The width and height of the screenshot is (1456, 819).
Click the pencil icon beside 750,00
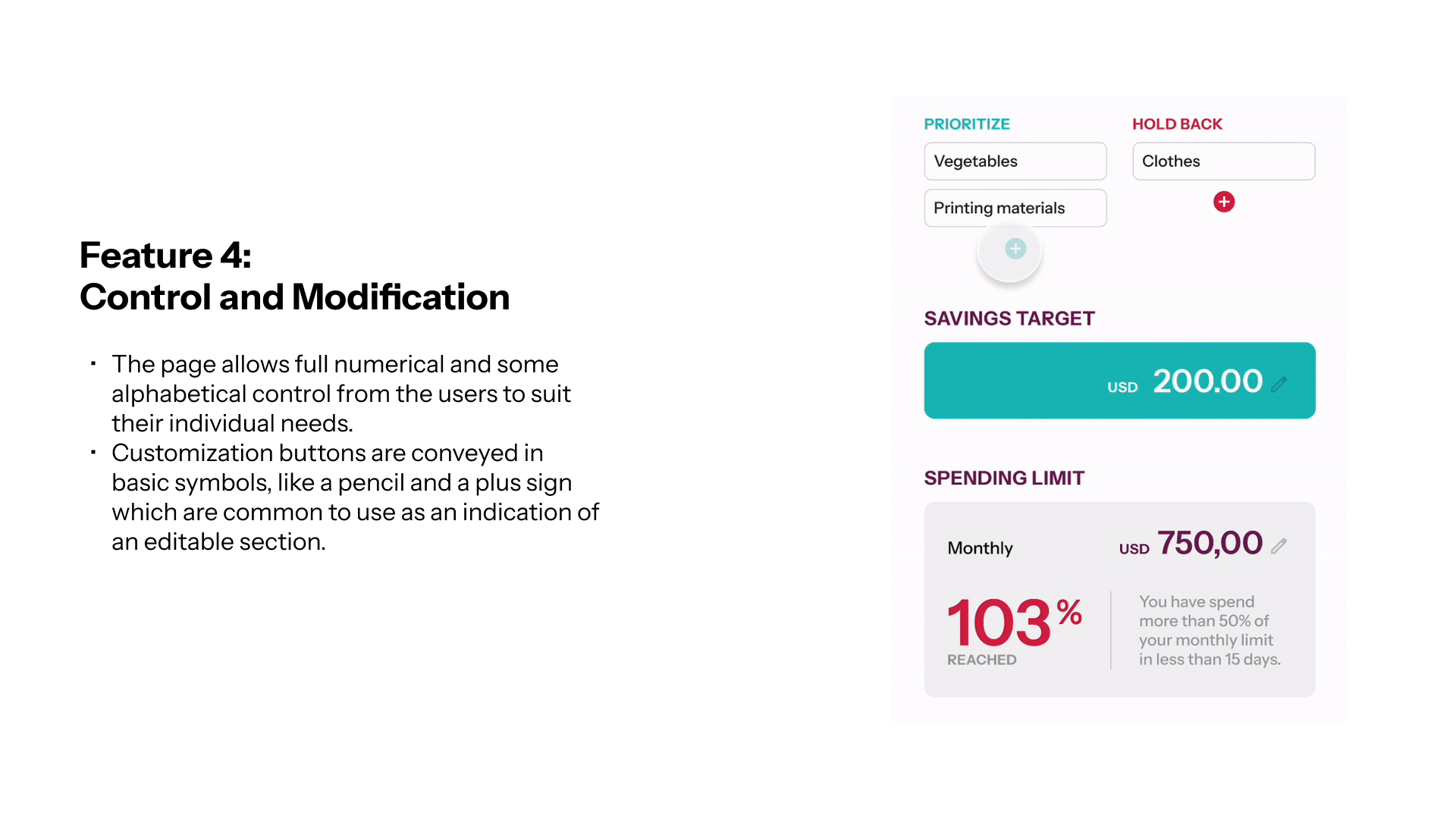click(1279, 546)
